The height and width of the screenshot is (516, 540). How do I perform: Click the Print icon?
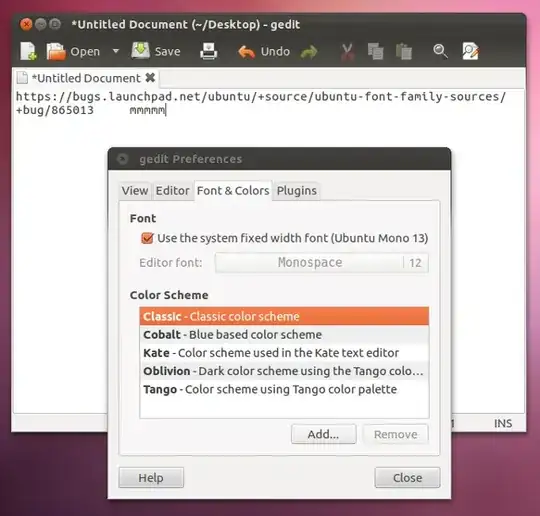click(x=209, y=51)
